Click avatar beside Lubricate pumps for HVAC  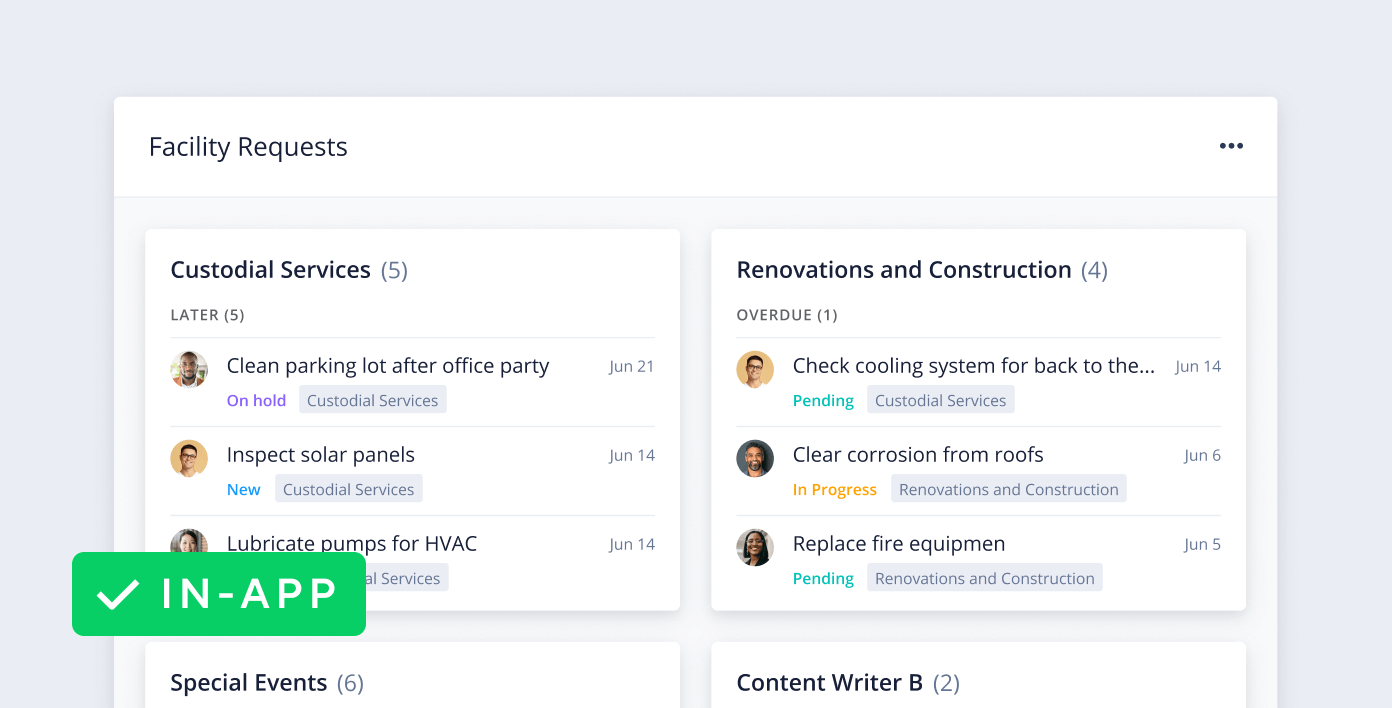coord(189,540)
